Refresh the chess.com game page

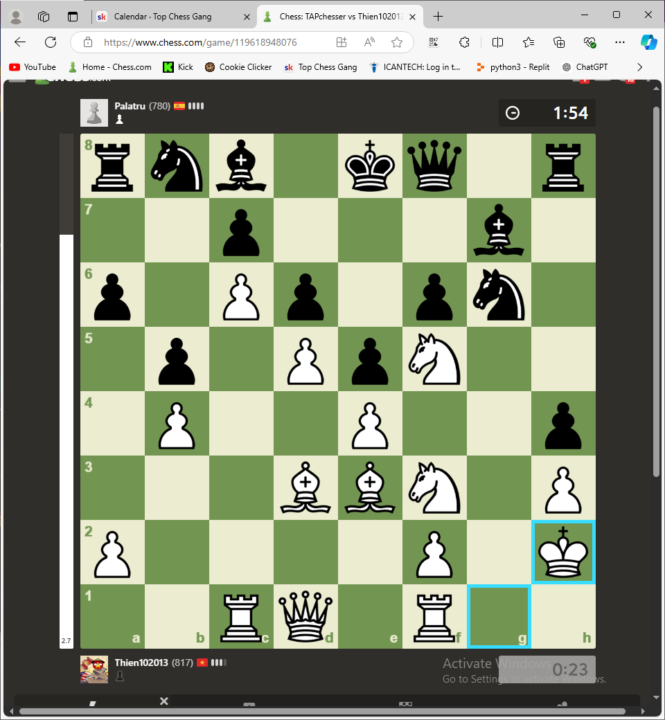pyautogui.click(x=50, y=42)
